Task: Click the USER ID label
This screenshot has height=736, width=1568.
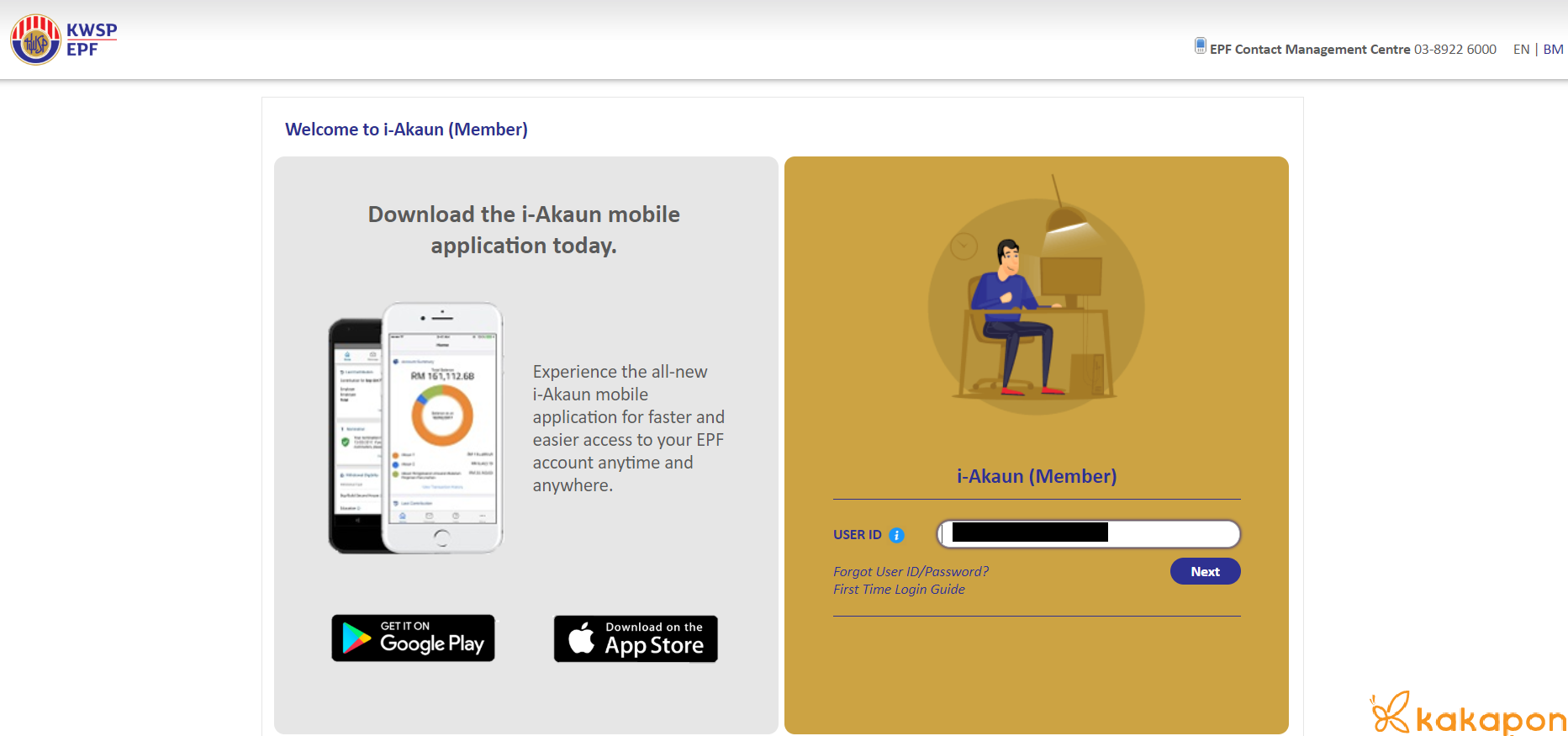Action: click(857, 535)
